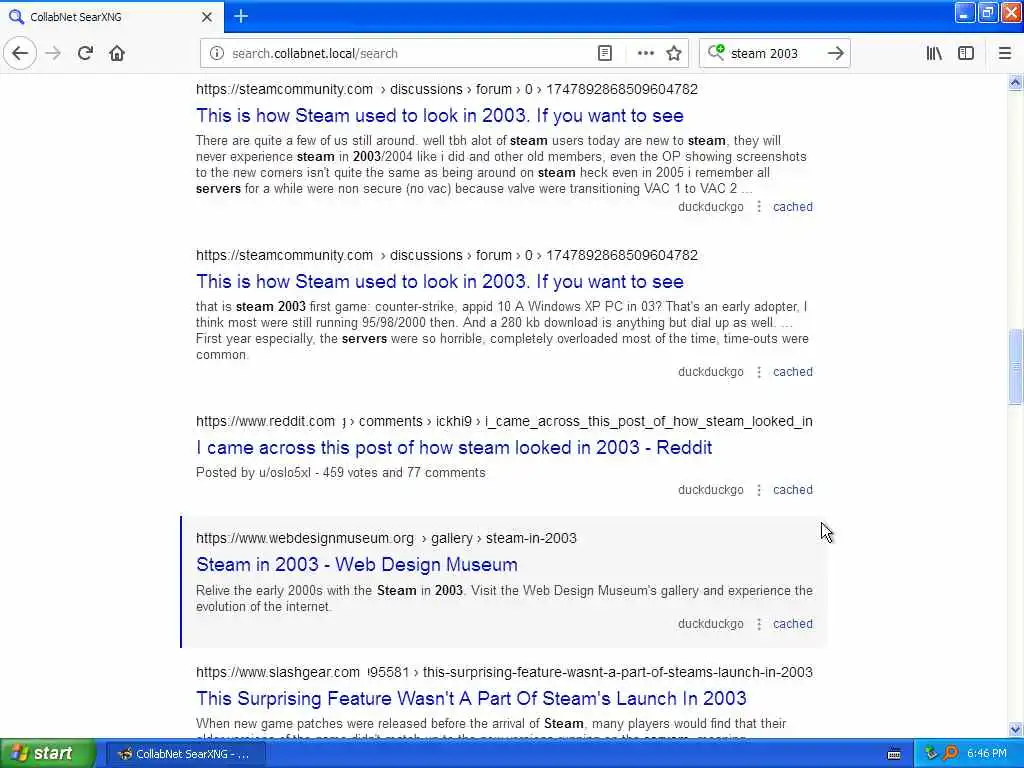Screen dimensions: 1024x768
Task: Click scrollbar down arrow
Action: (x=1015, y=729)
